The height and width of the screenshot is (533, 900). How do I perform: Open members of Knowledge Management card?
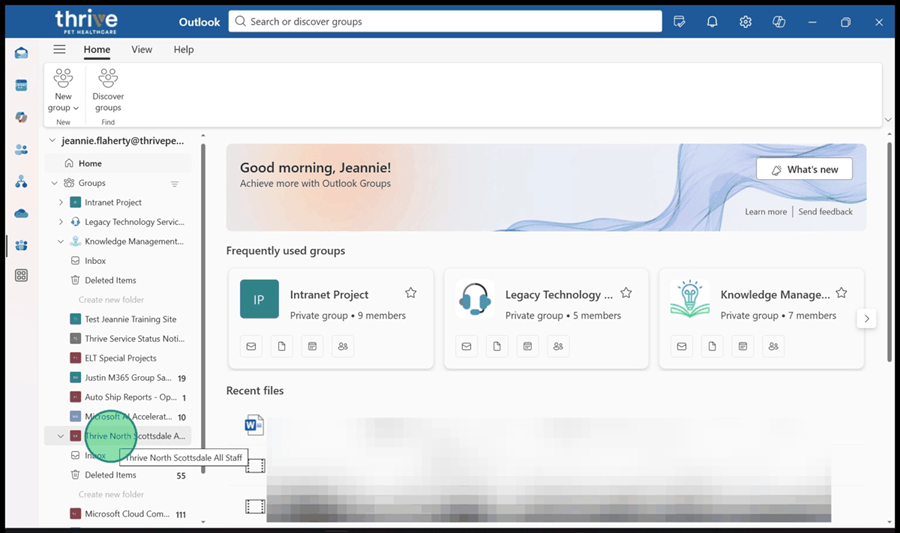(x=774, y=346)
